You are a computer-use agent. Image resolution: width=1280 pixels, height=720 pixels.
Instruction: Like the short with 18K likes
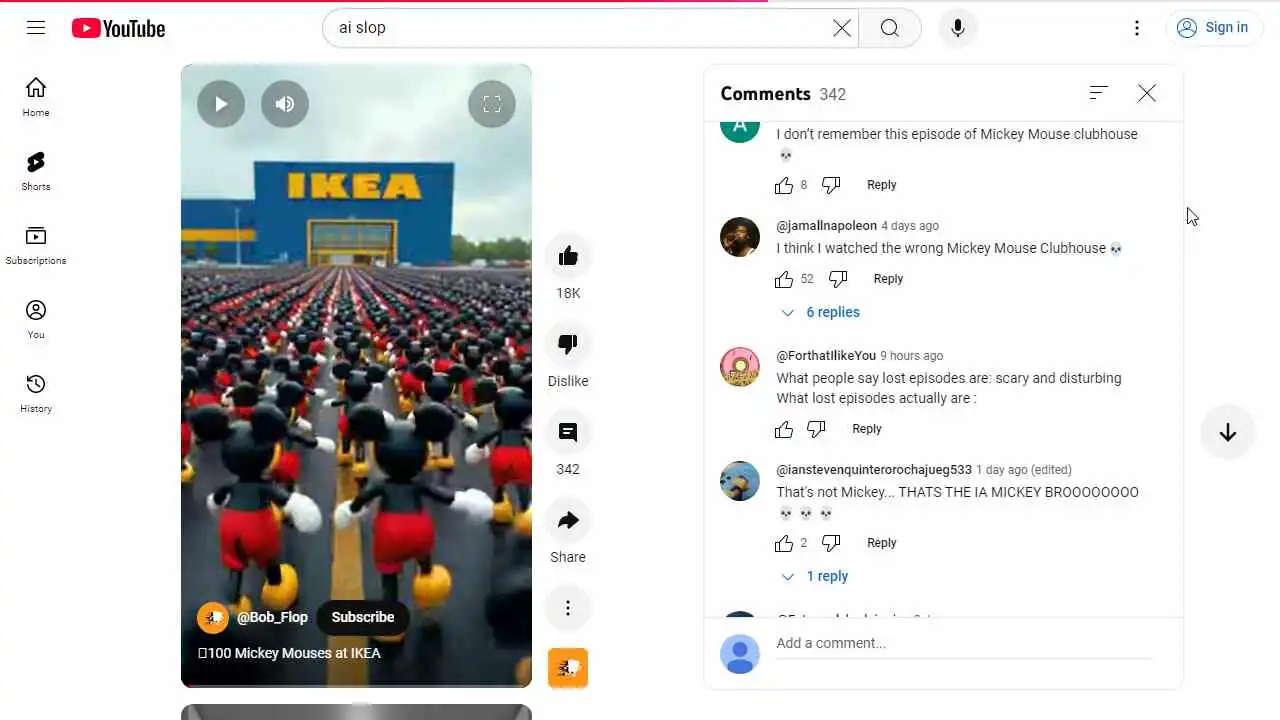568,256
